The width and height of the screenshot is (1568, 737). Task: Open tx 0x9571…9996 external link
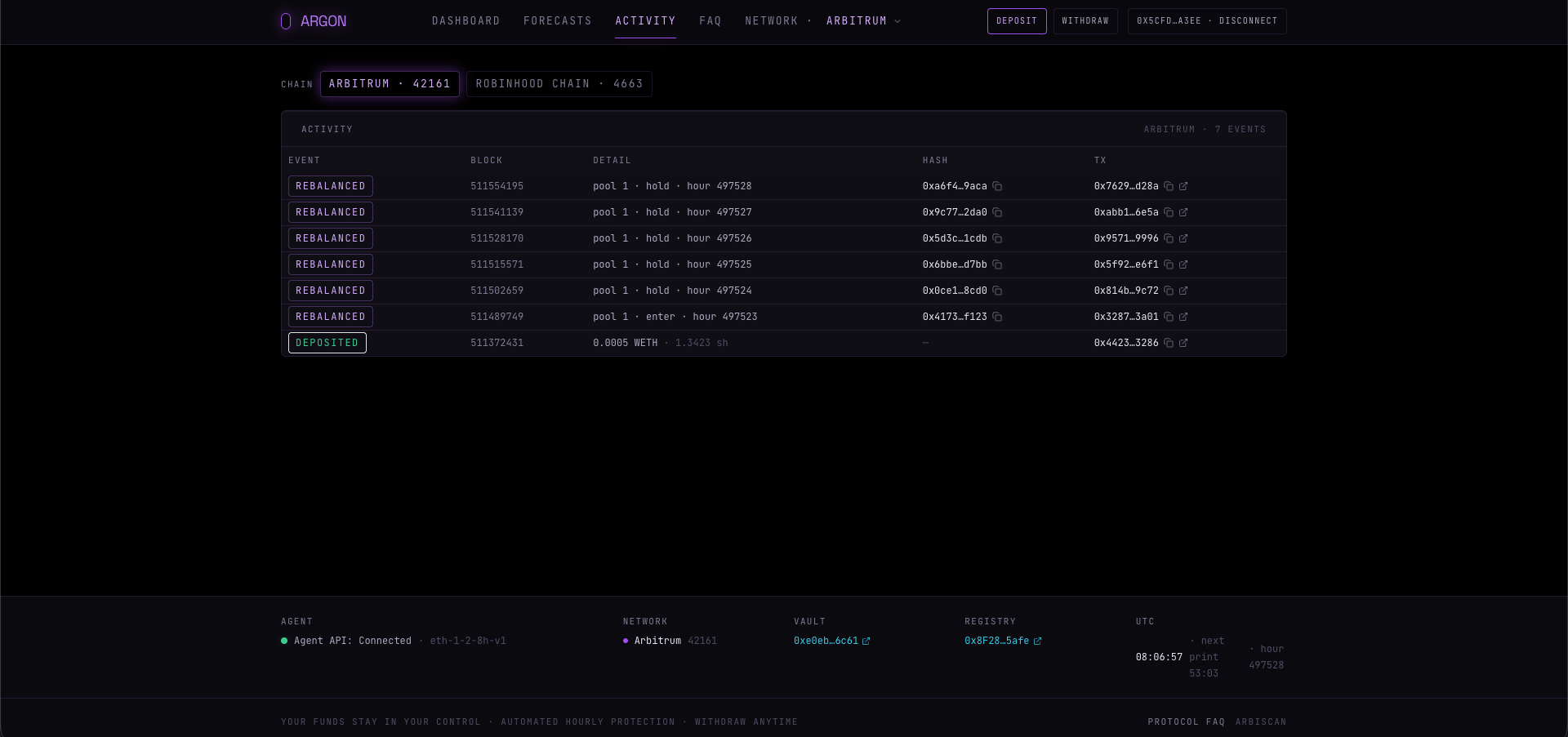[x=1183, y=238]
